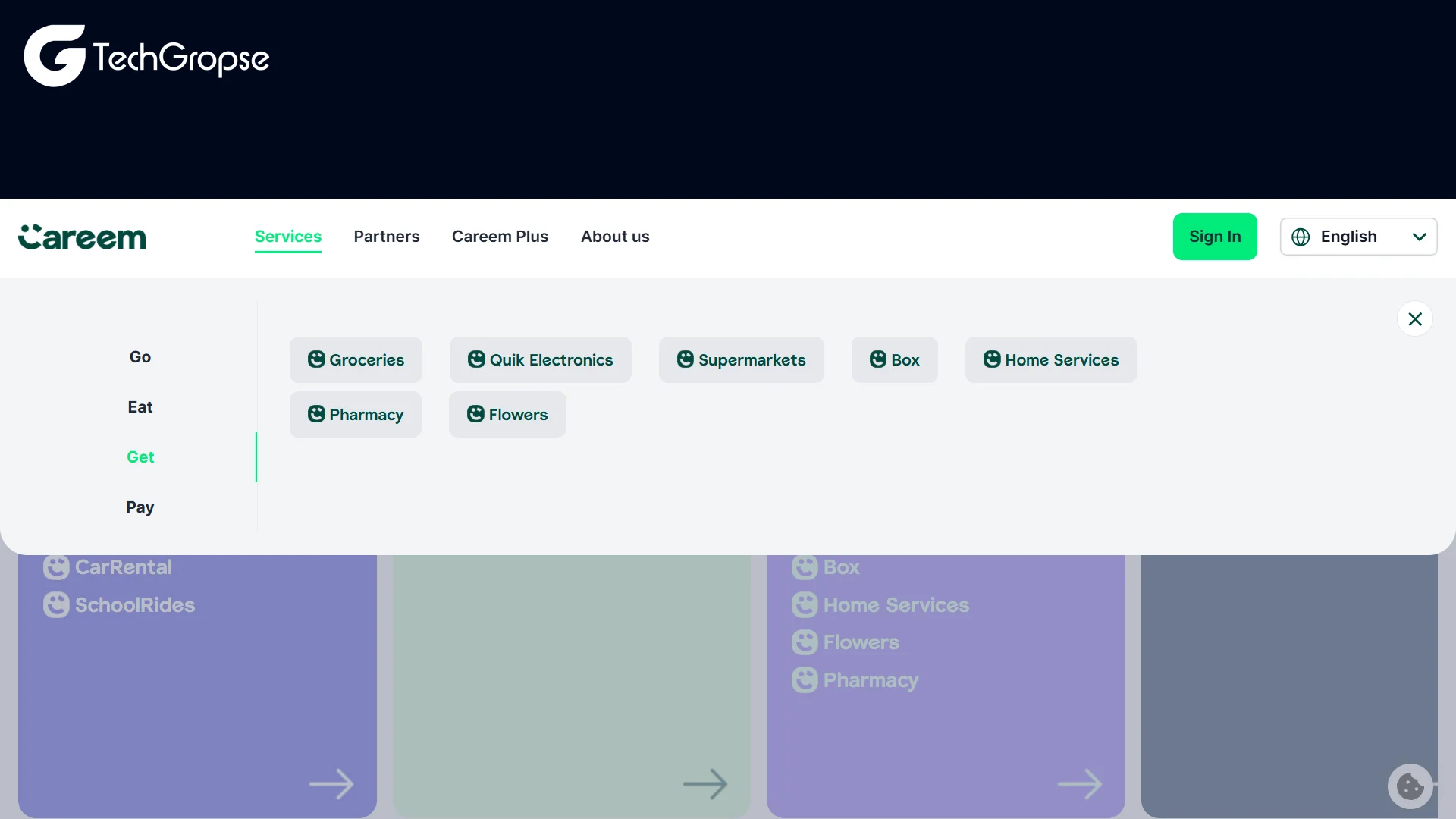Open the About us menu item
Screen dimensions: 1456x819
point(615,237)
